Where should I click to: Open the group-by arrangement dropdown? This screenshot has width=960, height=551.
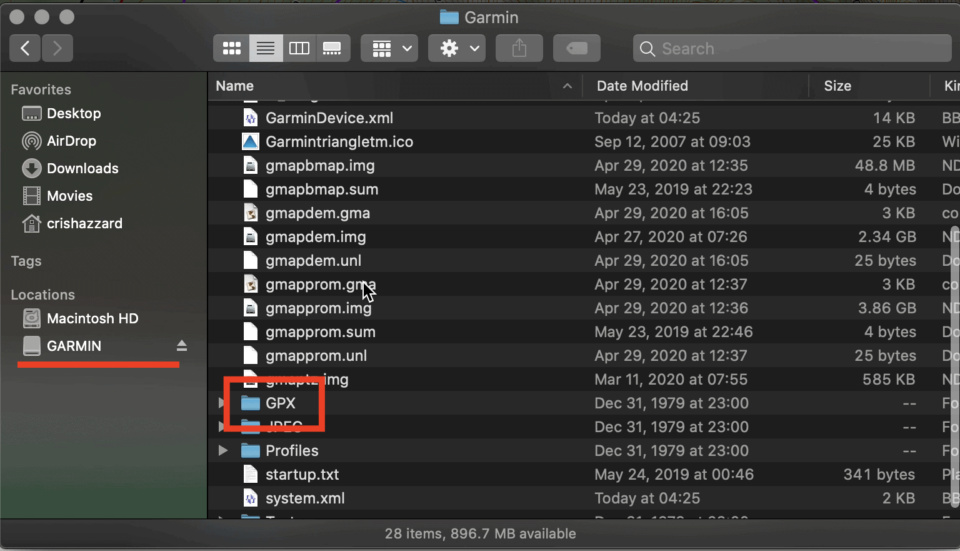pyautogui.click(x=391, y=48)
